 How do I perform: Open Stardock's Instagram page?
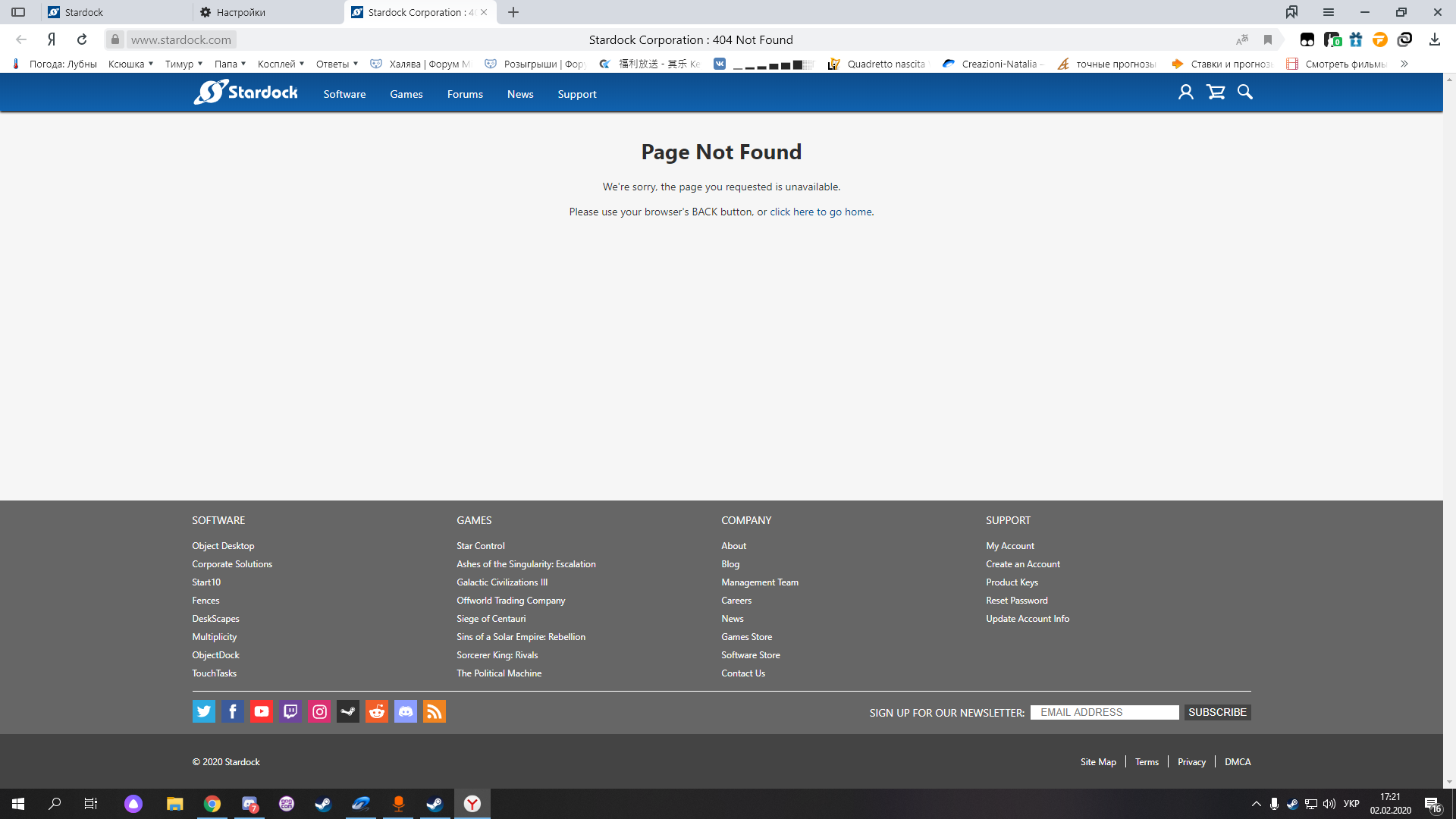319,711
